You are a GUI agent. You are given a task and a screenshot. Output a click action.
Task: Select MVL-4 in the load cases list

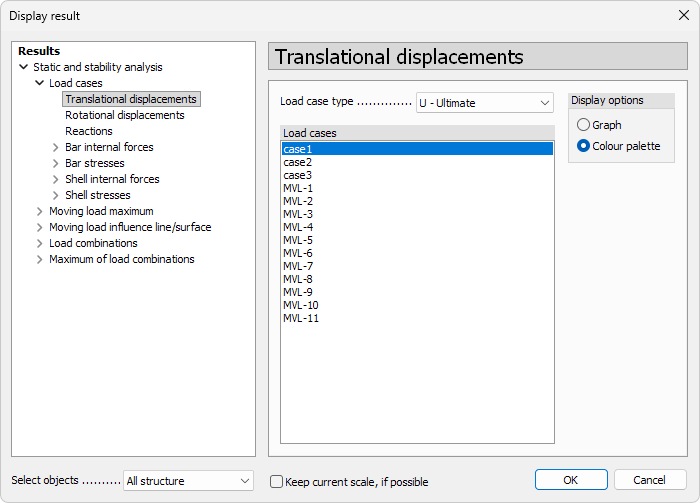coord(417,227)
